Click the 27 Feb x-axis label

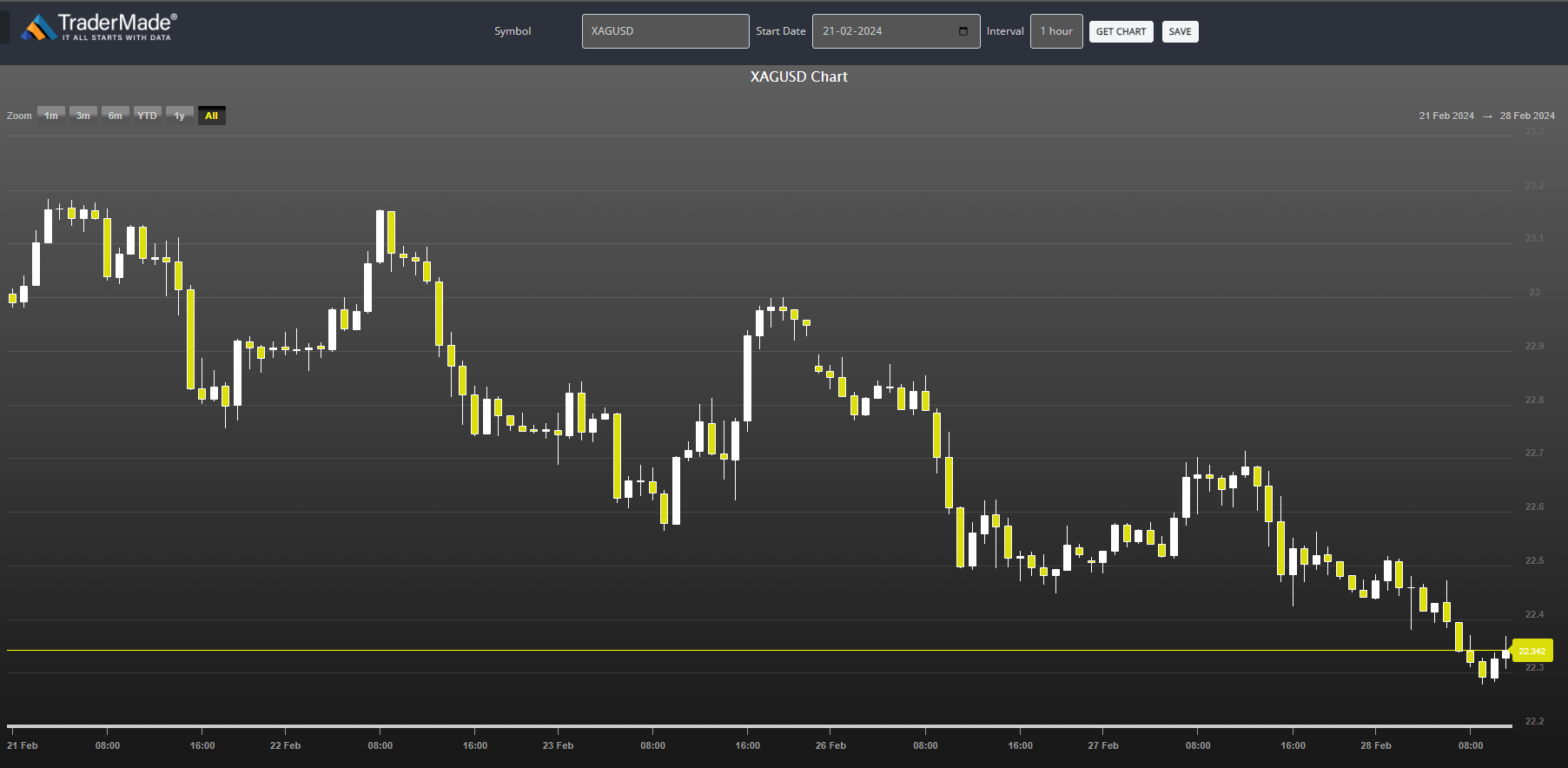tap(1103, 745)
